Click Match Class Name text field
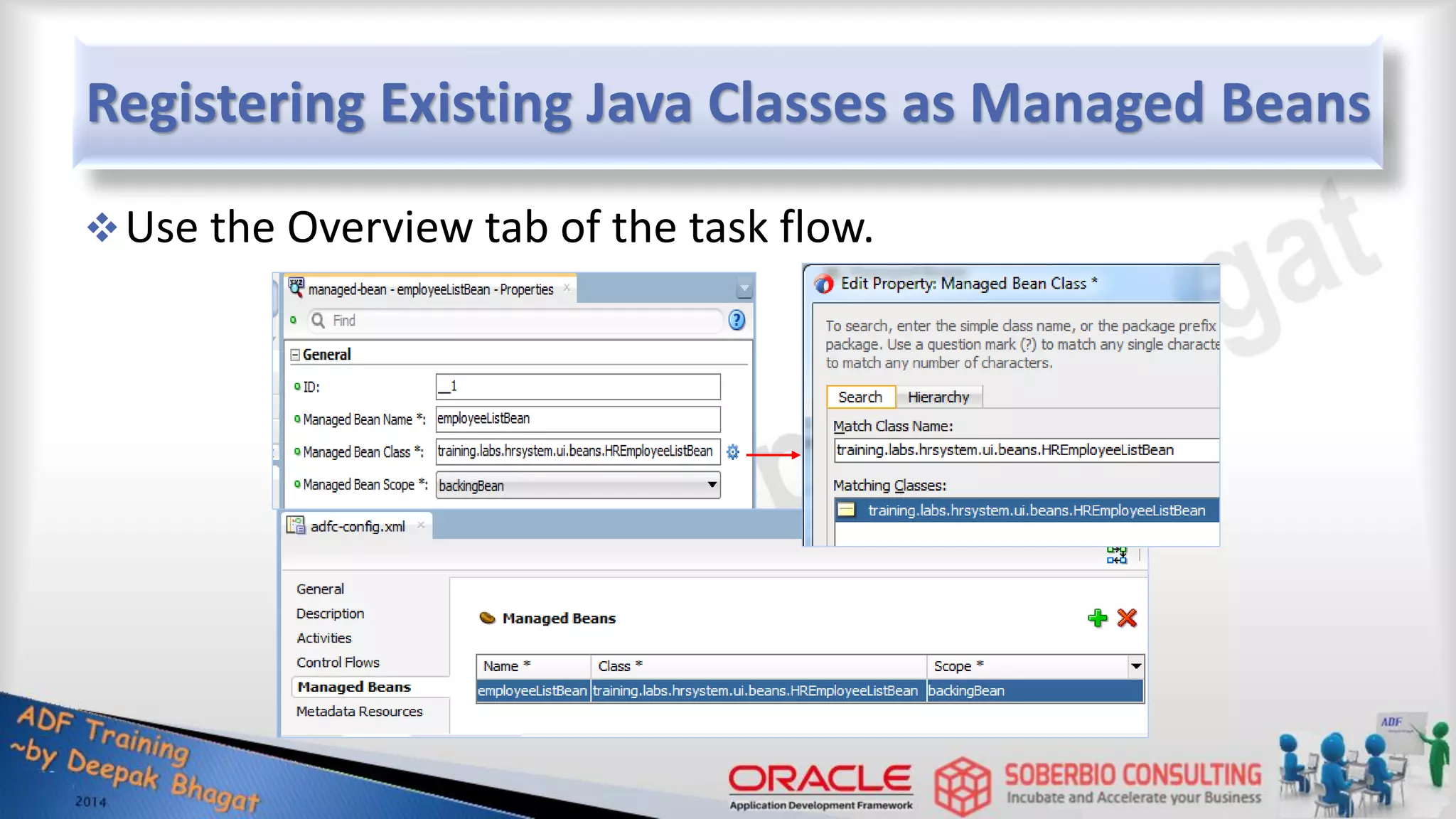The height and width of the screenshot is (819, 1456). click(1024, 450)
